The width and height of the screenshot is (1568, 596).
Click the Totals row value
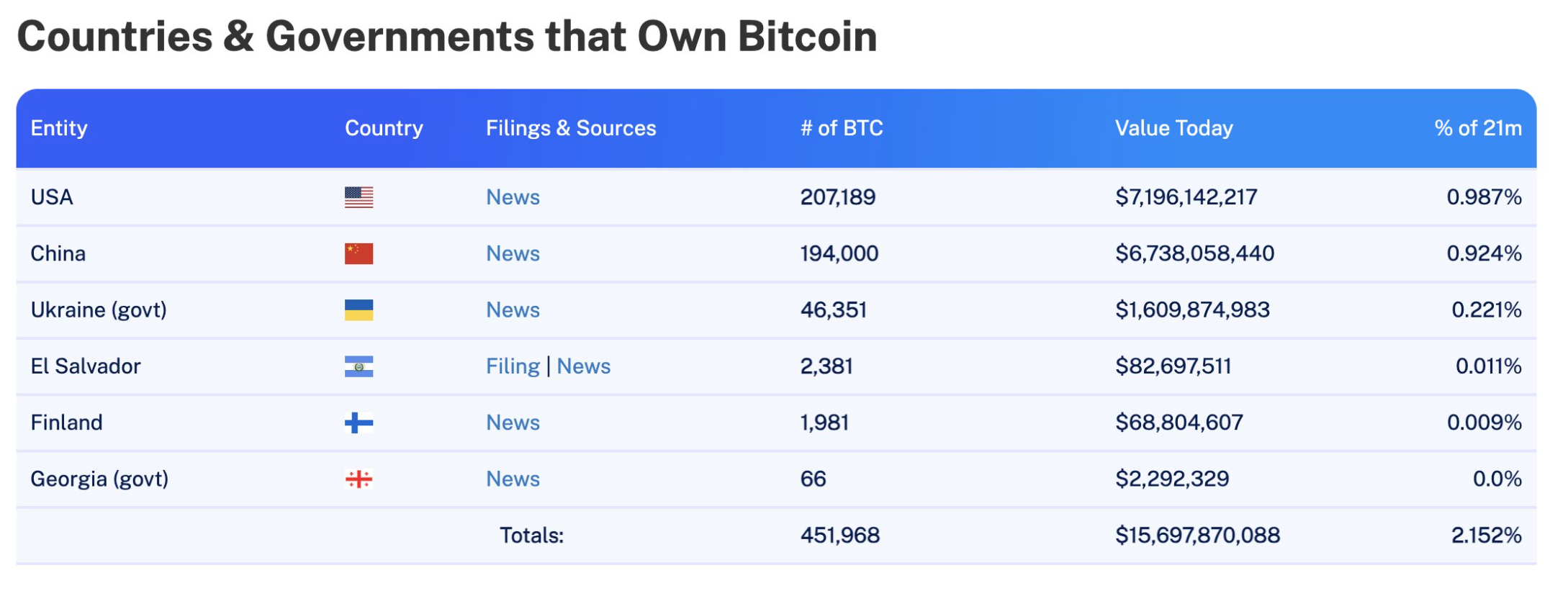click(840, 535)
